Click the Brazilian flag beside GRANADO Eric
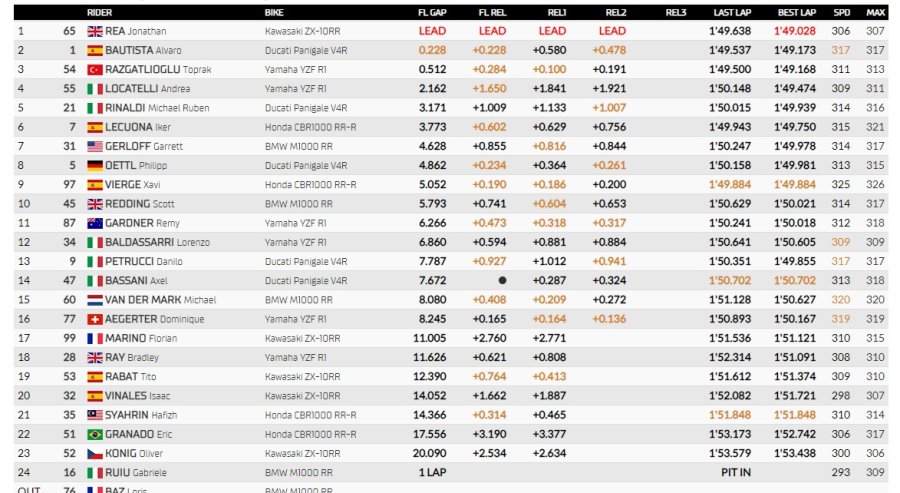 95,435
